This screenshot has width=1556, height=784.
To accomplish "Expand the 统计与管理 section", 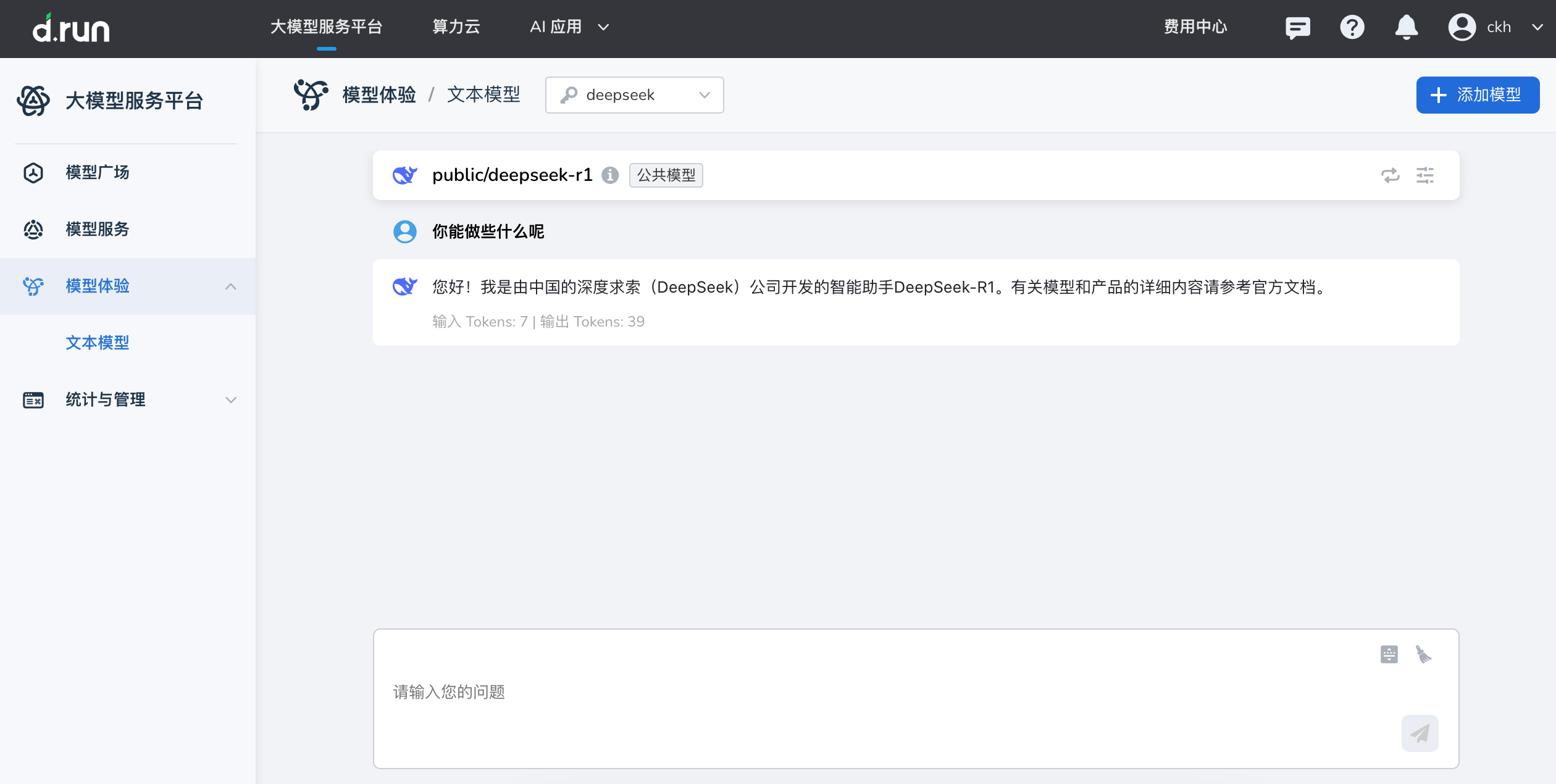I will pos(105,399).
